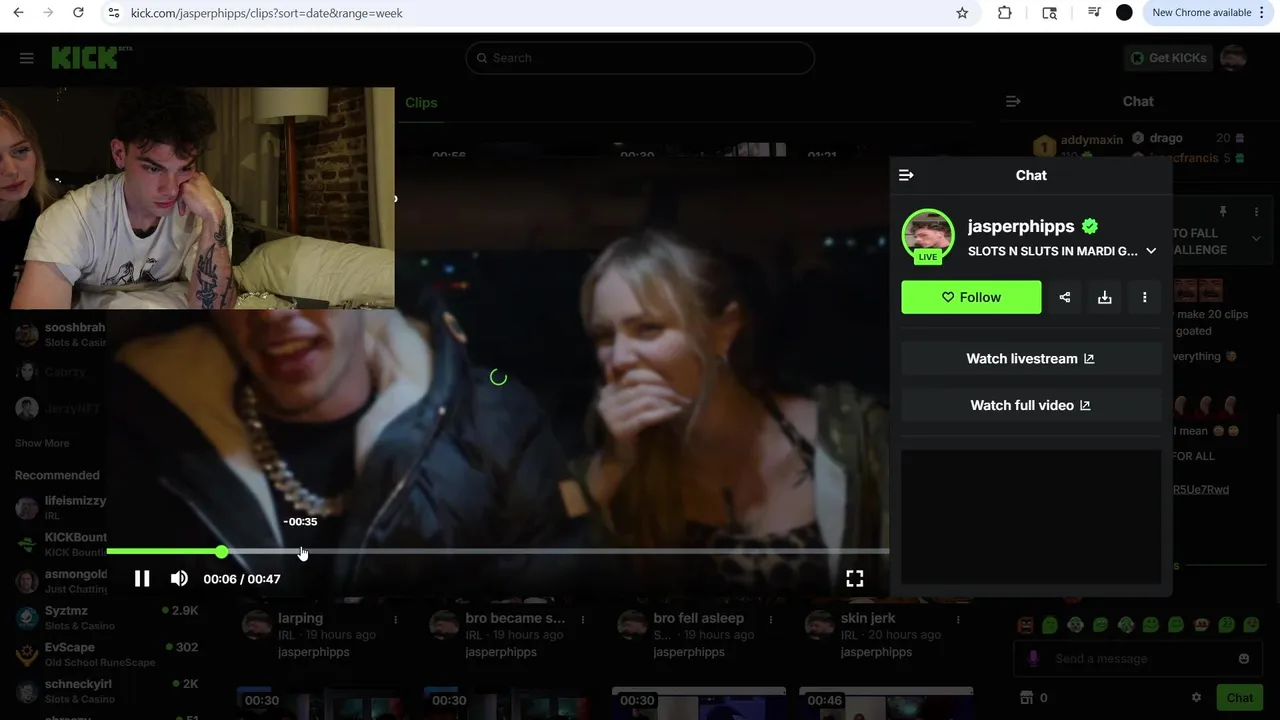The height and width of the screenshot is (720, 1280).
Task: Click Show More in sidebar channels
Action: click(42, 443)
